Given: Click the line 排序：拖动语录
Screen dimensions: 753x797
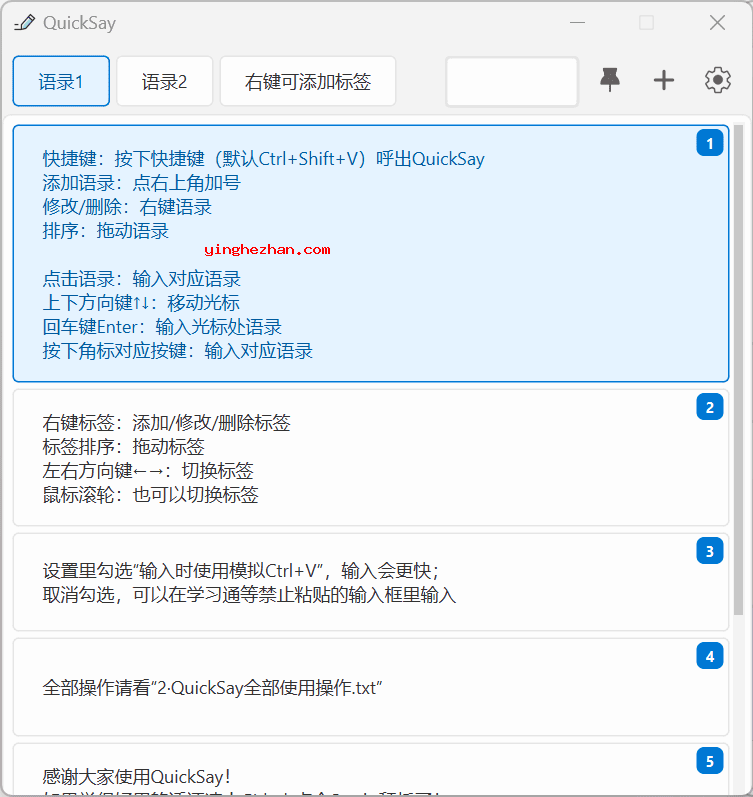Looking at the screenshot, I should pyautogui.click(x=106, y=231).
